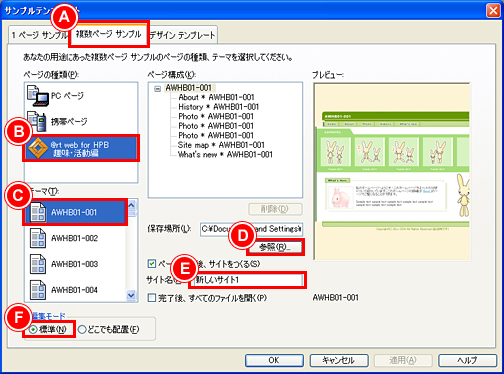504x374 pixels.
Task: Click the キャンセル button
Action: click(x=339, y=360)
